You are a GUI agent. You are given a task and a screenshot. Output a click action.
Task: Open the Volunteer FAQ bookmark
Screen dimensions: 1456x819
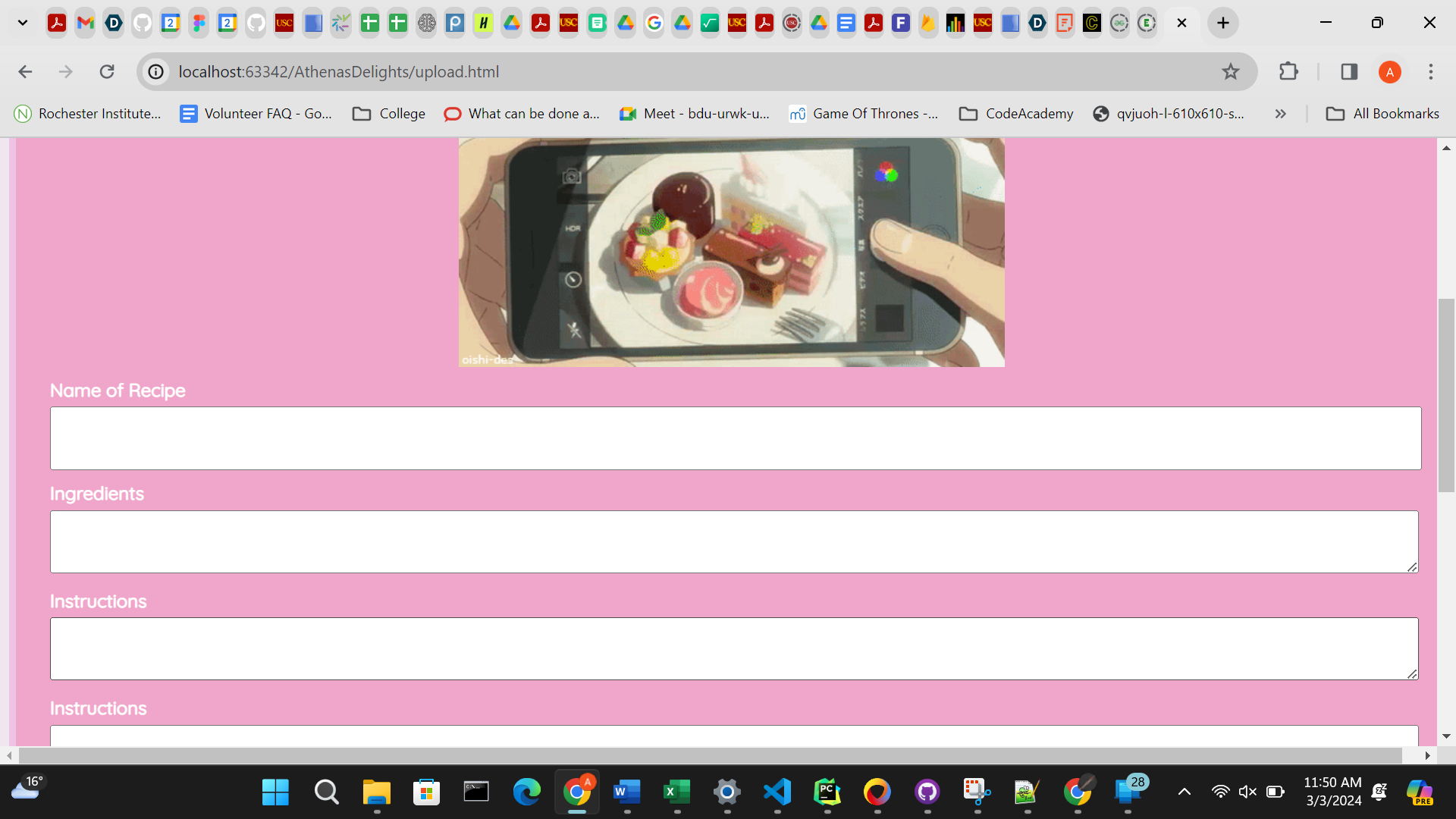256,114
